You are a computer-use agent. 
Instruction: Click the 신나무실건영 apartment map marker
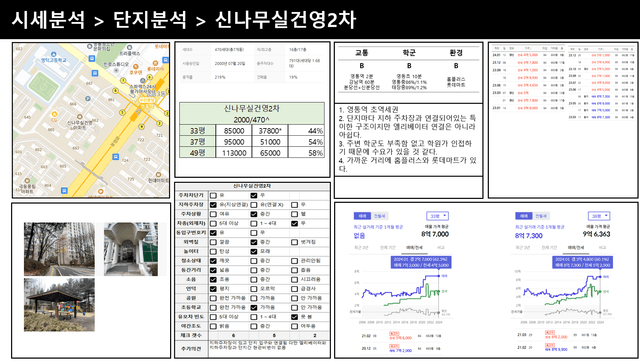[80, 117]
